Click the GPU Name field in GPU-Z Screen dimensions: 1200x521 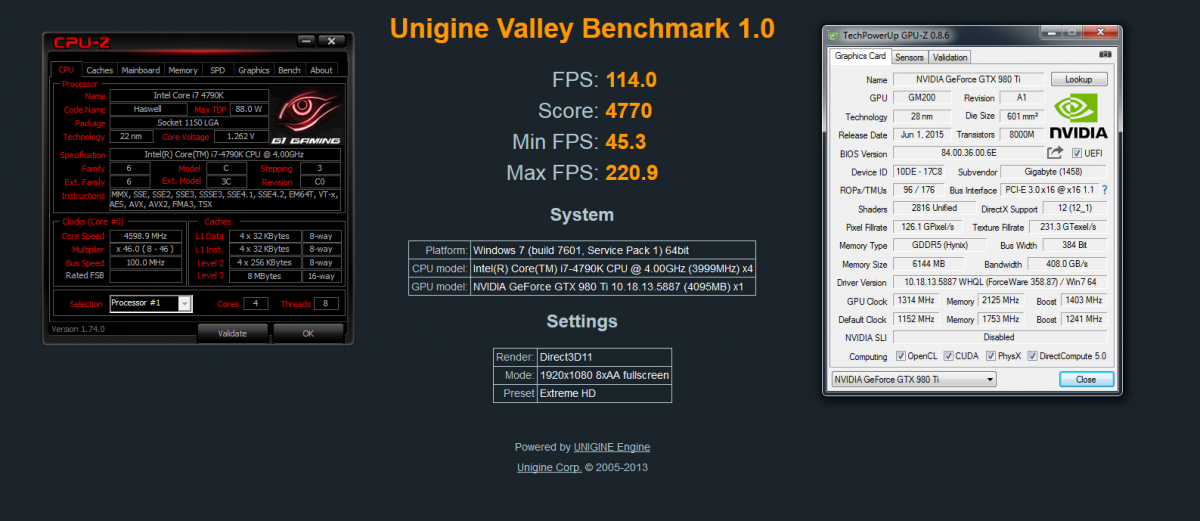click(967, 79)
